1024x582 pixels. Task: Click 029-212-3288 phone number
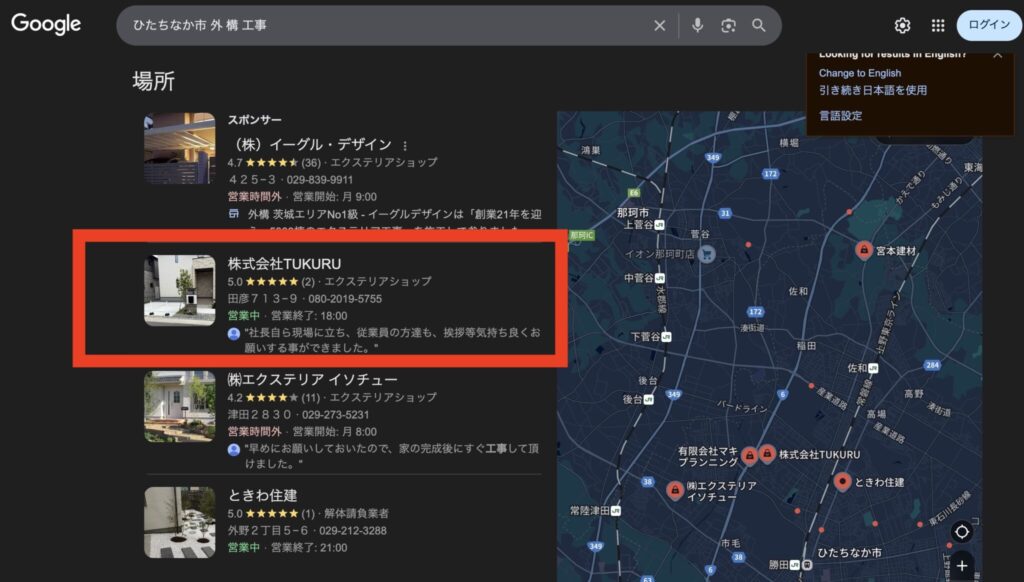[x=353, y=530]
